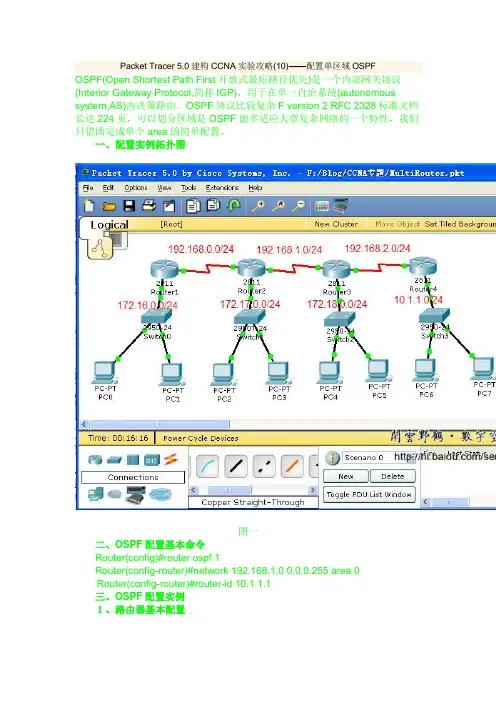Screen dimensions: 496x702
Task: Click the Open folder toolbar icon
Action: point(109,206)
